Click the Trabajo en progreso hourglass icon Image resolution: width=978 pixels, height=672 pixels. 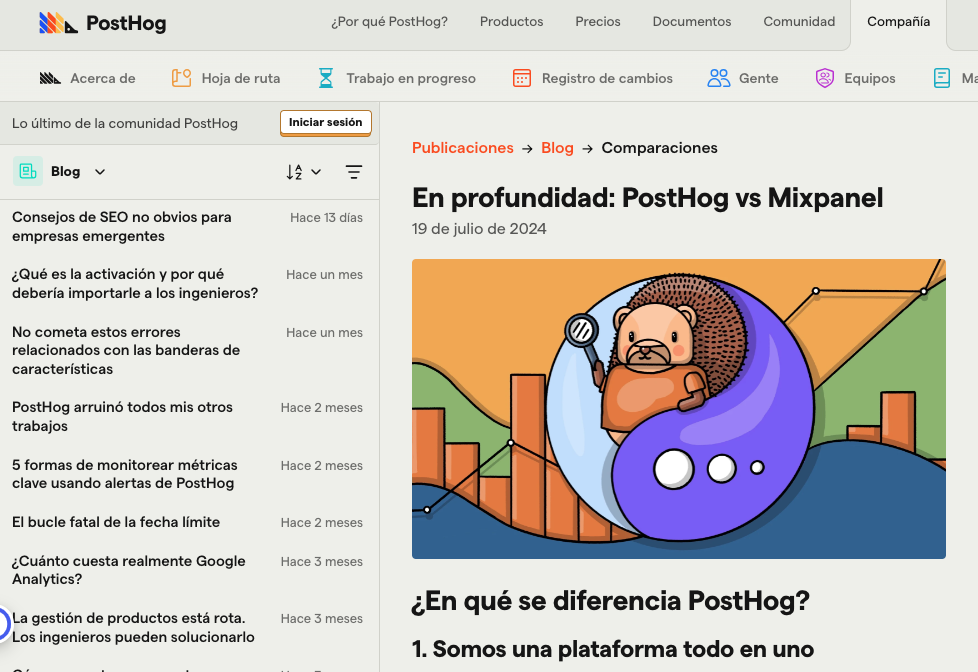325,76
